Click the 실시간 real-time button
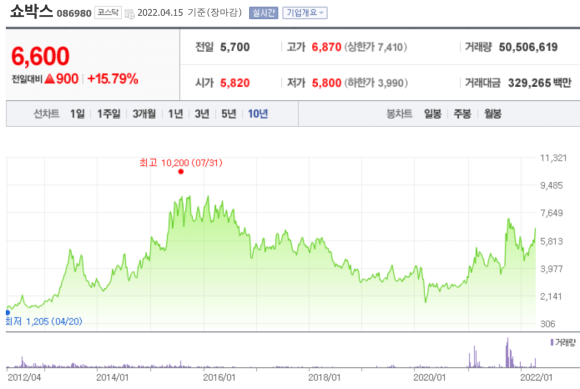The width and height of the screenshot is (580, 389). tap(263, 13)
